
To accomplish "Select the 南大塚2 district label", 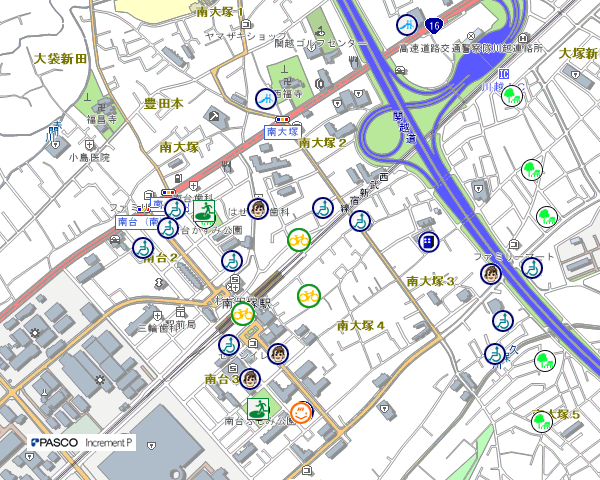I will pos(323,143).
